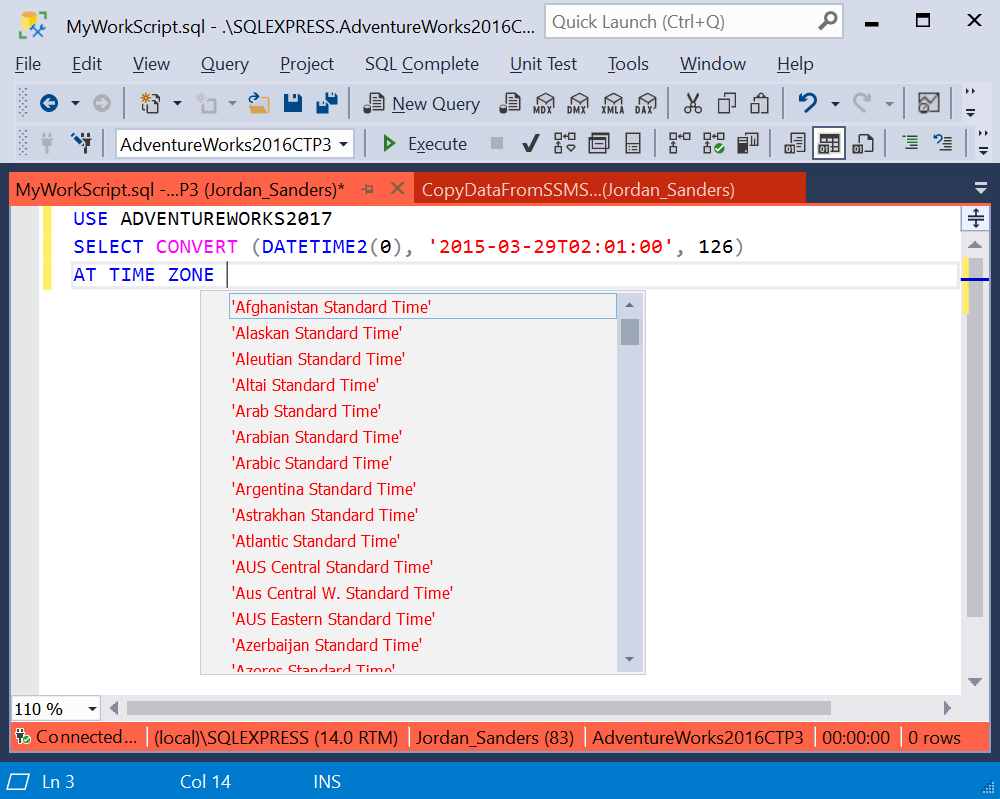The height and width of the screenshot is (799, 1000).
Task: Open the Undo history dropdown arrow
Action: [x=835, y=103]
